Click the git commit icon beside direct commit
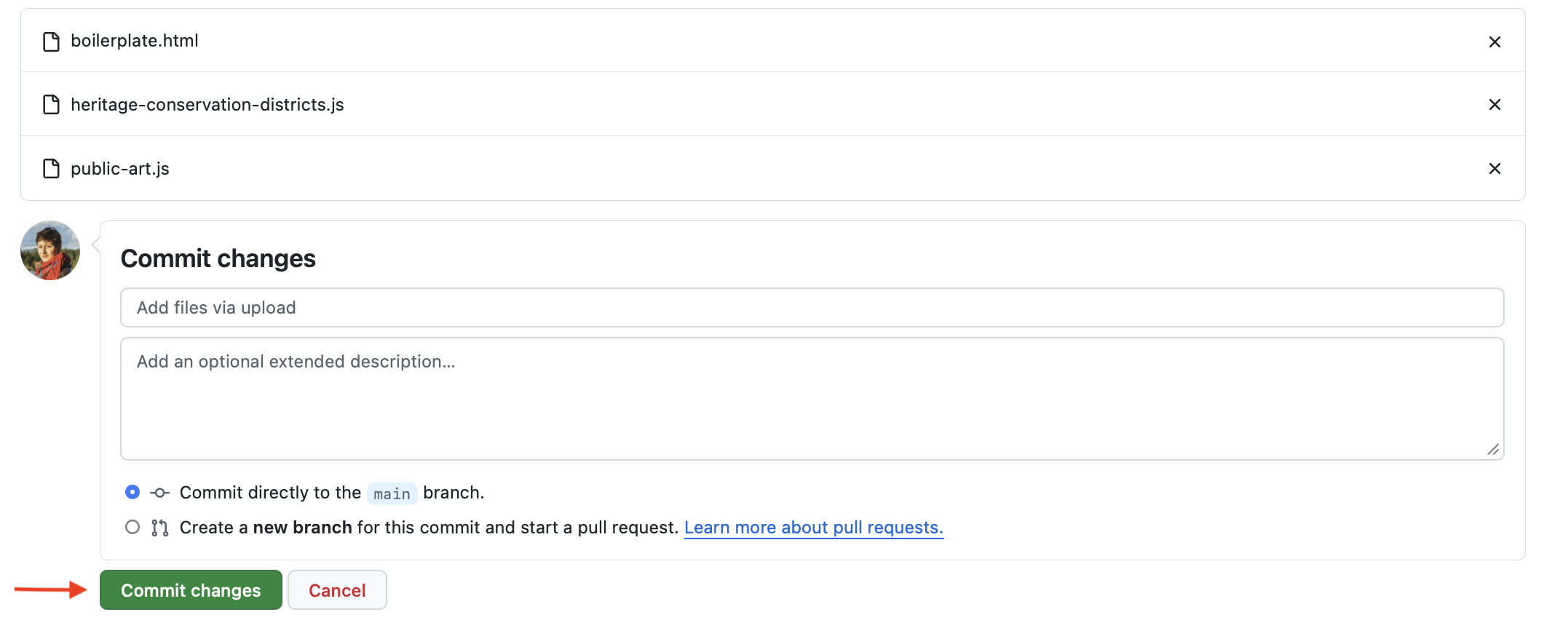The image size is (1568, 636). click(x=160, y=493)
